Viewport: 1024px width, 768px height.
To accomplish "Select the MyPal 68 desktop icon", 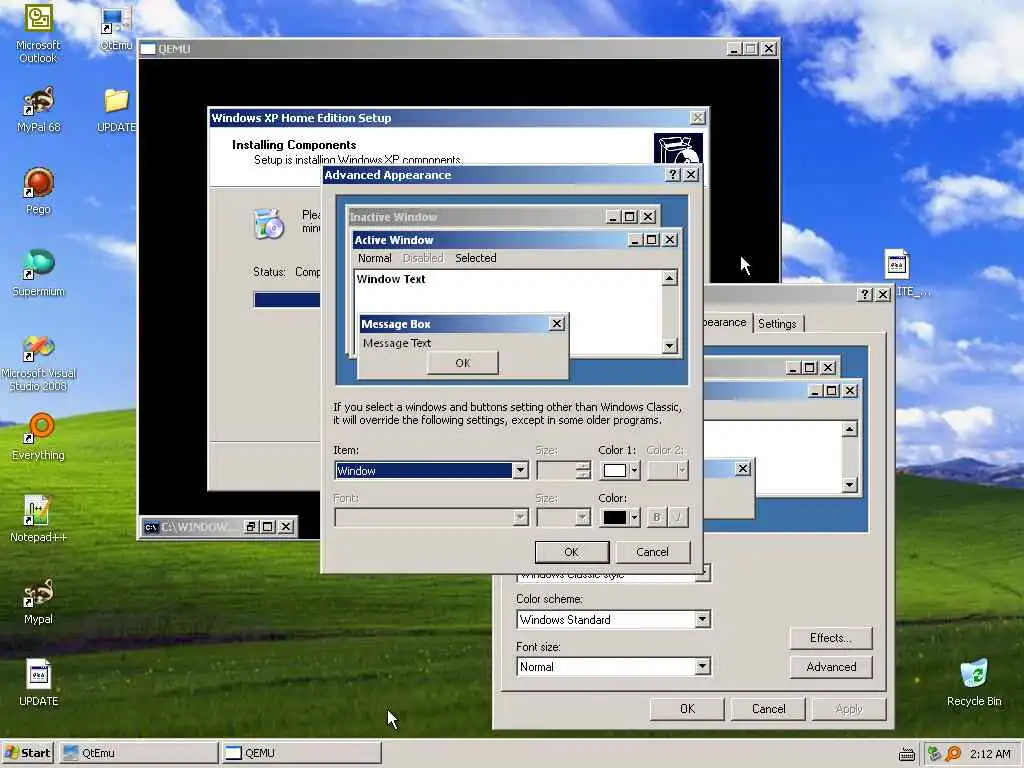I will click(x=39, y=109).
